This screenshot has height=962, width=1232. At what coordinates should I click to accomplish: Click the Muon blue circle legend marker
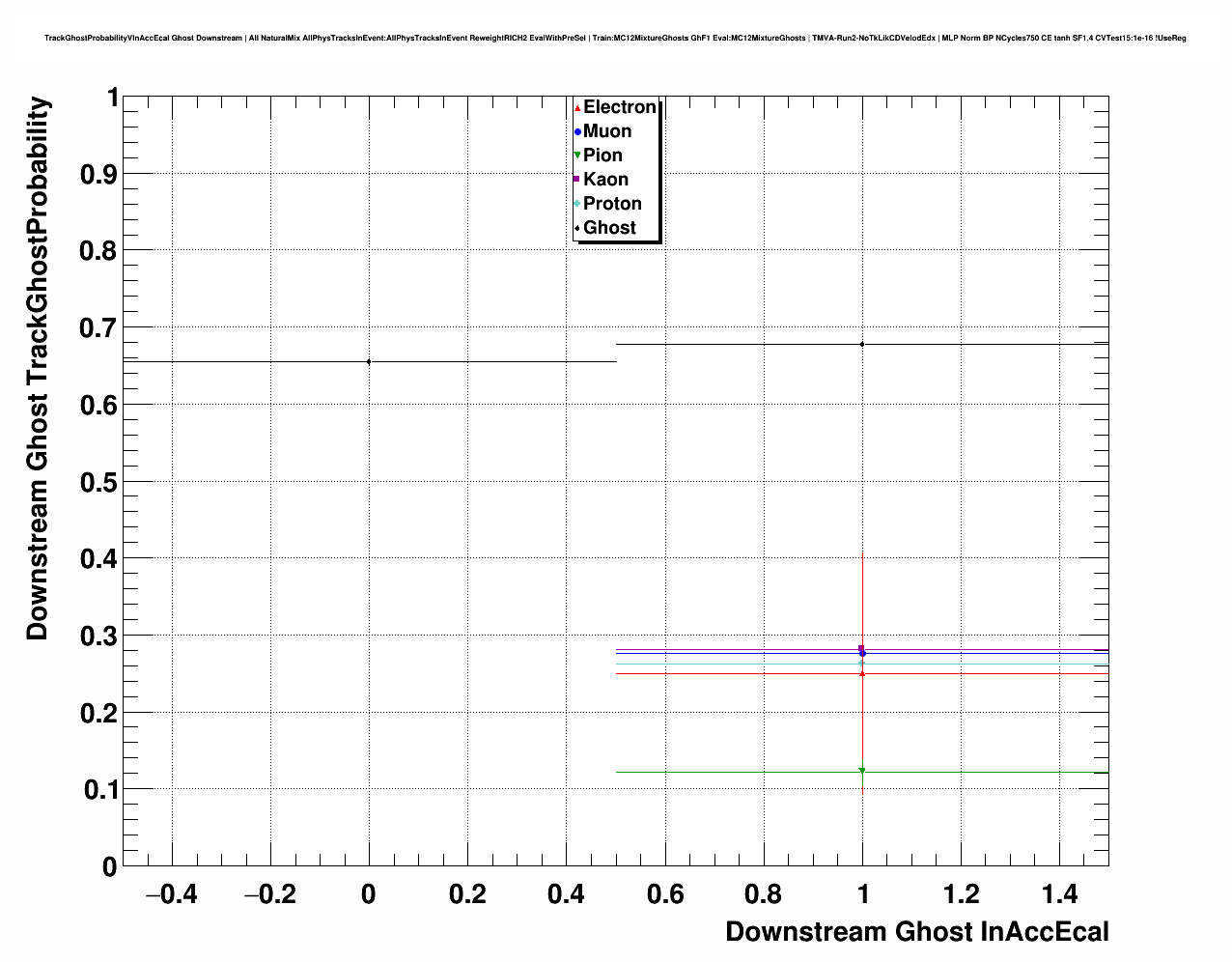click(577, 132)
